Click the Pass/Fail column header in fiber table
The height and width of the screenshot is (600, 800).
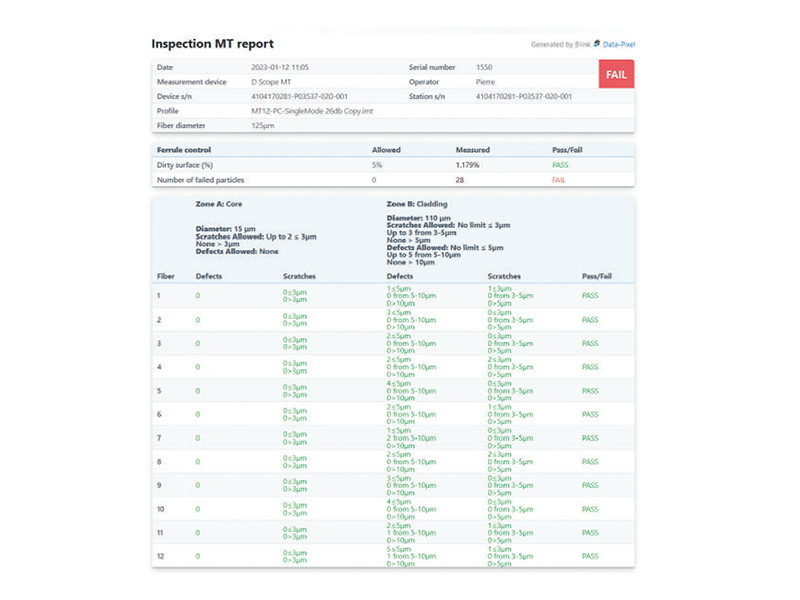tap(598, 274)
